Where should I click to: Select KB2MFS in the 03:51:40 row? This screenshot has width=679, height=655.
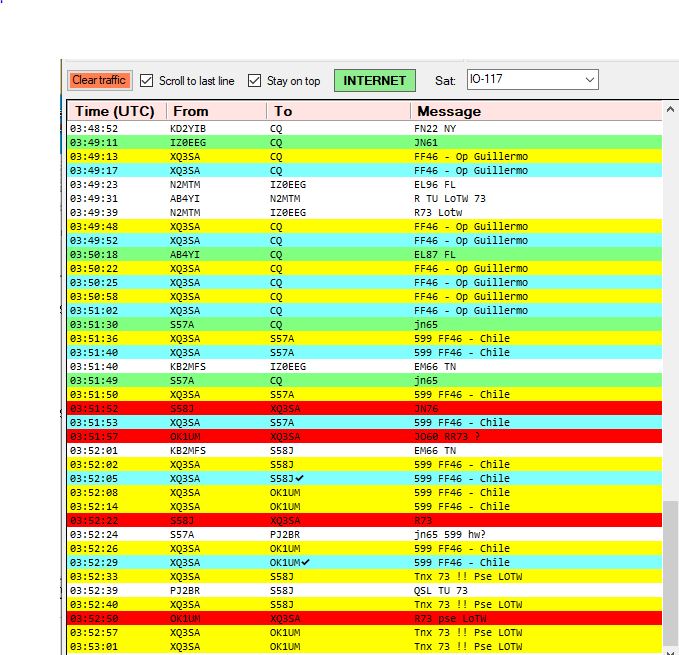pos(188,367)
